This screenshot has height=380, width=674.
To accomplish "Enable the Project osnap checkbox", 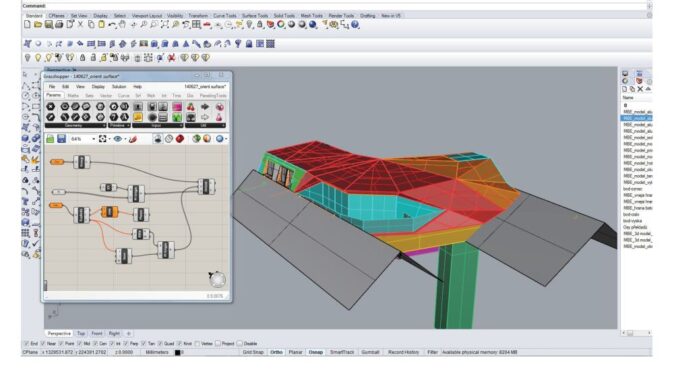I will (x=218, y=343).
